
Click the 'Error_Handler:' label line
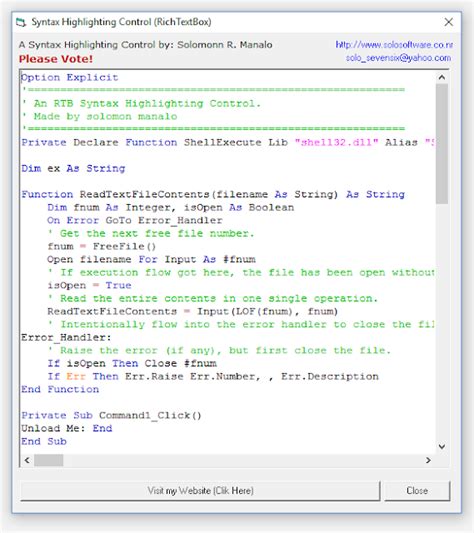coord(66,337)
